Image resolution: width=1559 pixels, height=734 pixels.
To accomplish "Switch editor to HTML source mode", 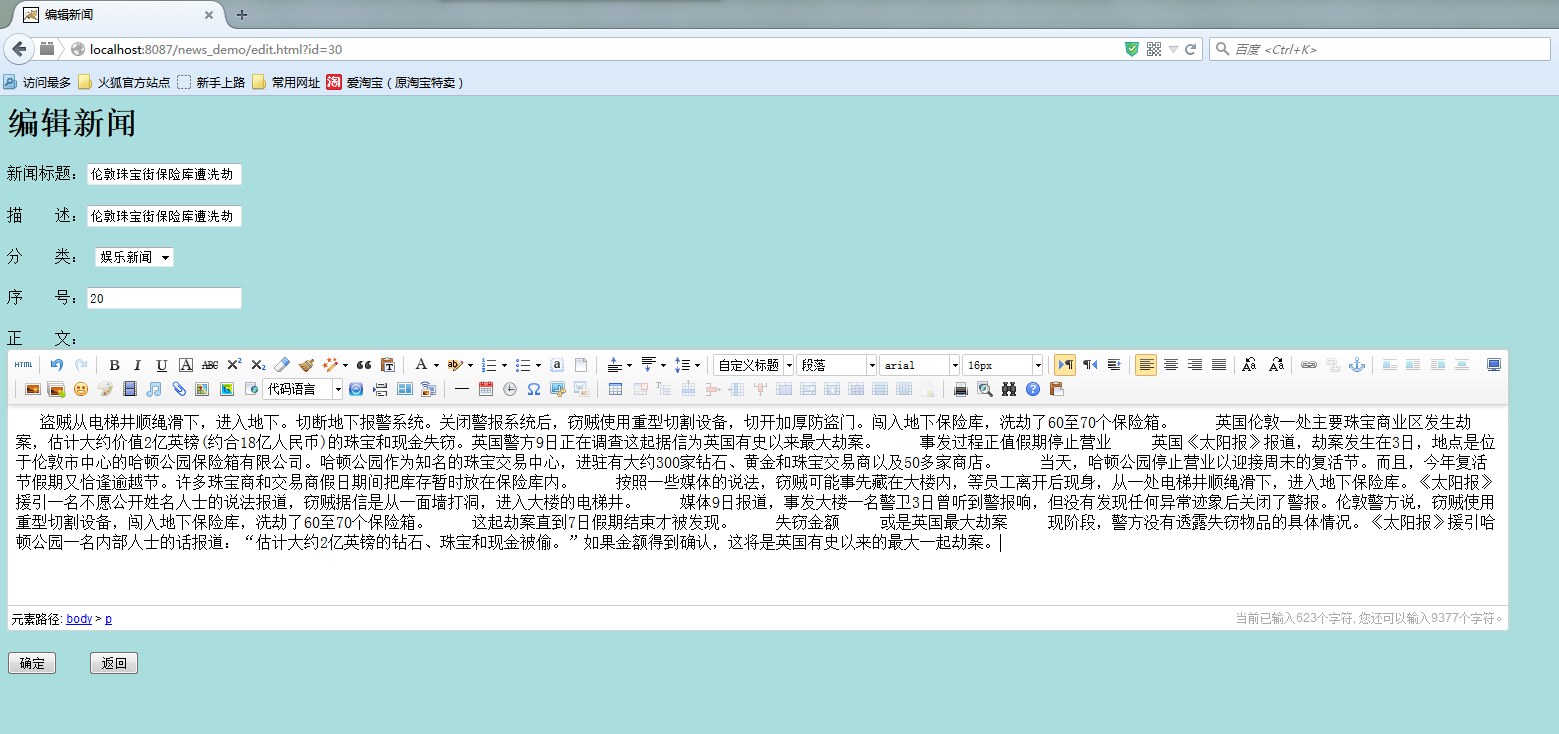I will point(23,365).
